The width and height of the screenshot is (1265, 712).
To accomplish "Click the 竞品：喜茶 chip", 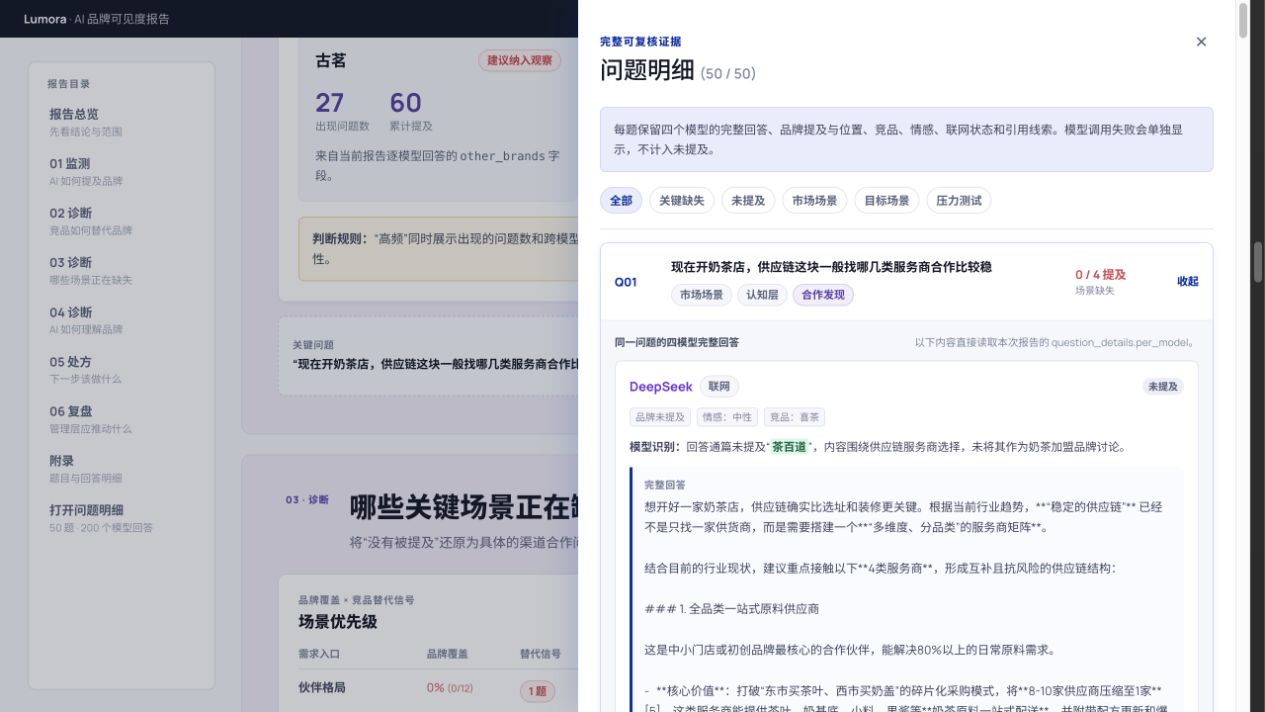I will (794, 417).
